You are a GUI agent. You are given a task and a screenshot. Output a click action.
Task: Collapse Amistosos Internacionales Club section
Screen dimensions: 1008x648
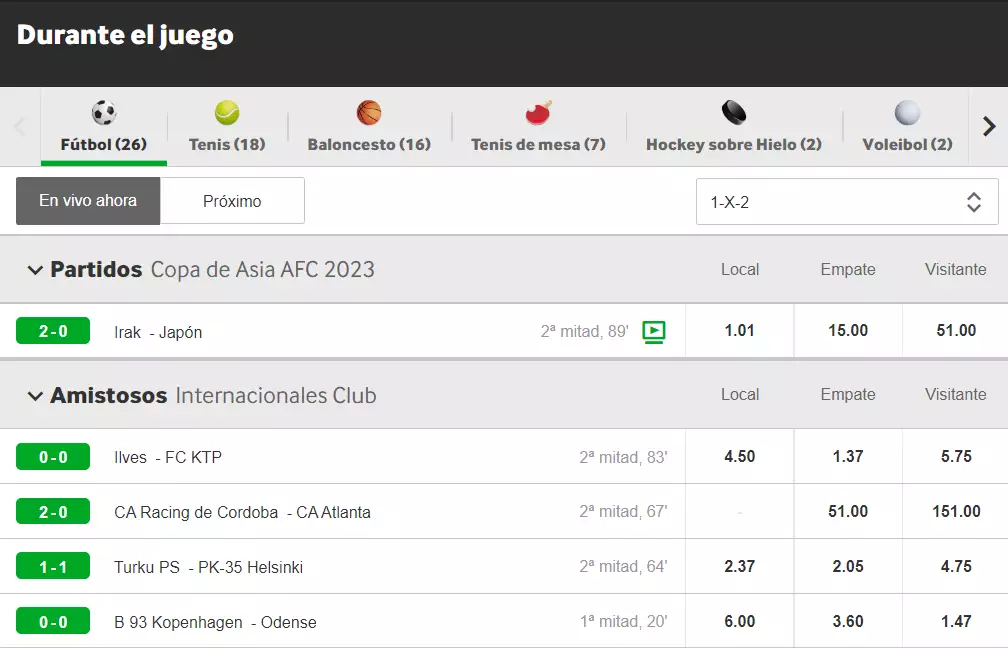(35, 396)
